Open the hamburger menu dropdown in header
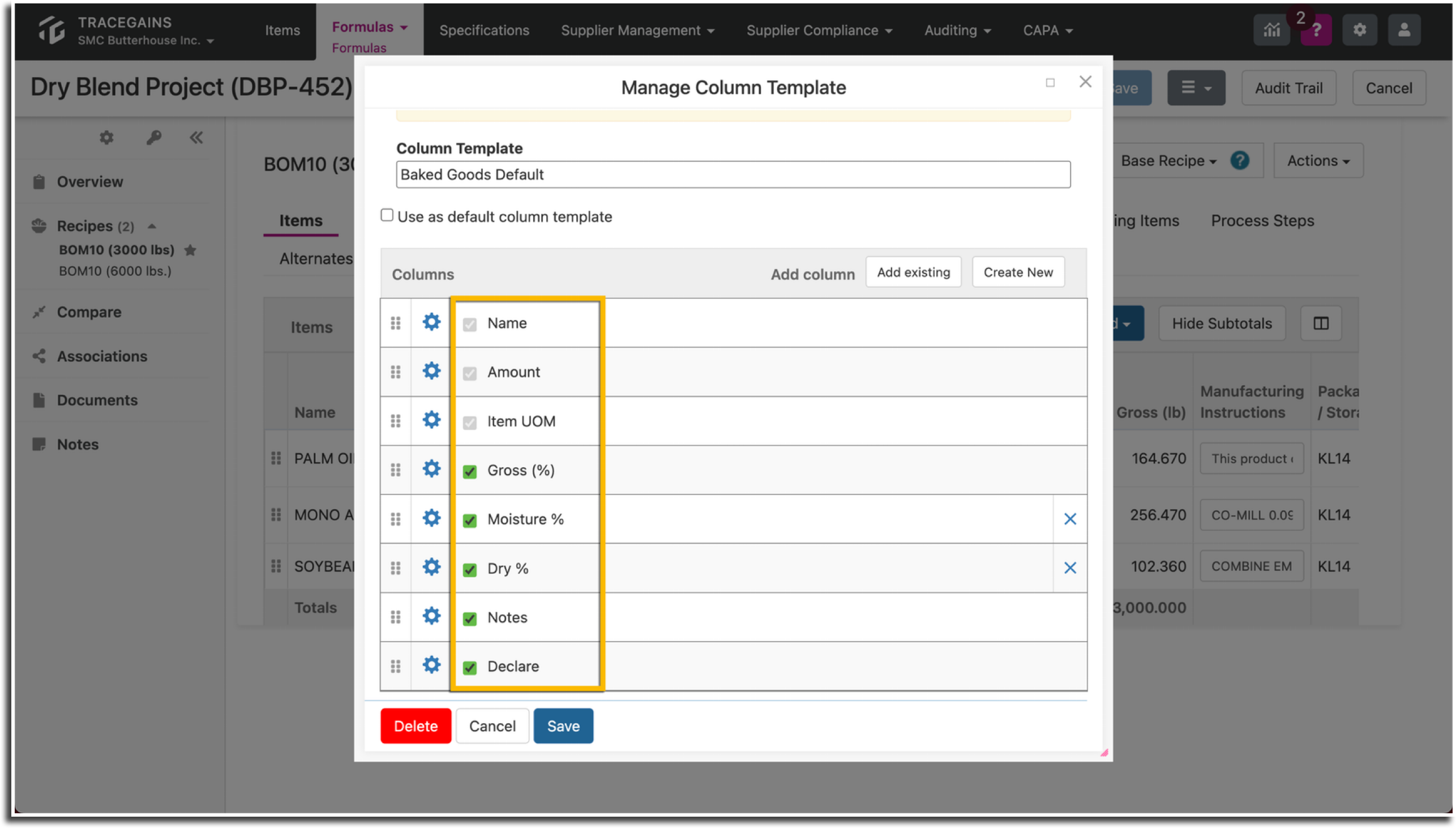This screenshot has width=1456, height=828. pos(1195,88)
